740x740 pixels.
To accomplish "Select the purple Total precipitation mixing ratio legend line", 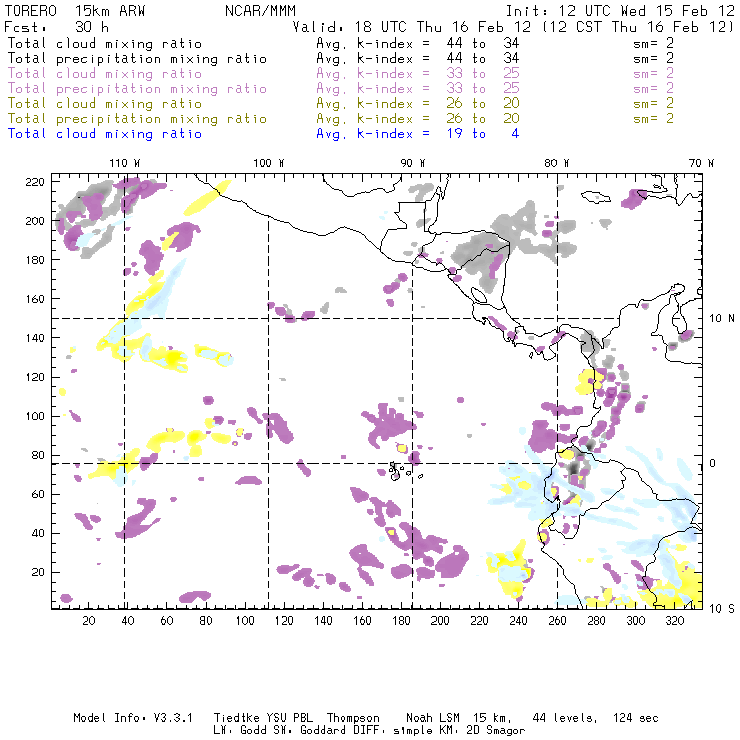I will 137,89.
